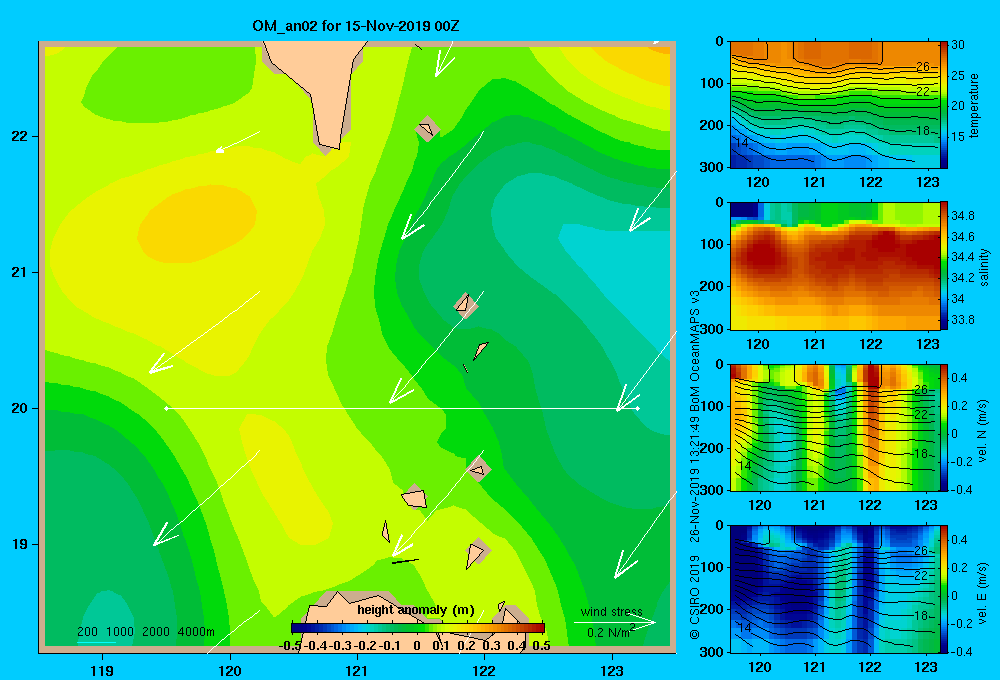1000x680 pixels.
Task: Click the temperature depth section plot
Action: click(x=835, y=105)
